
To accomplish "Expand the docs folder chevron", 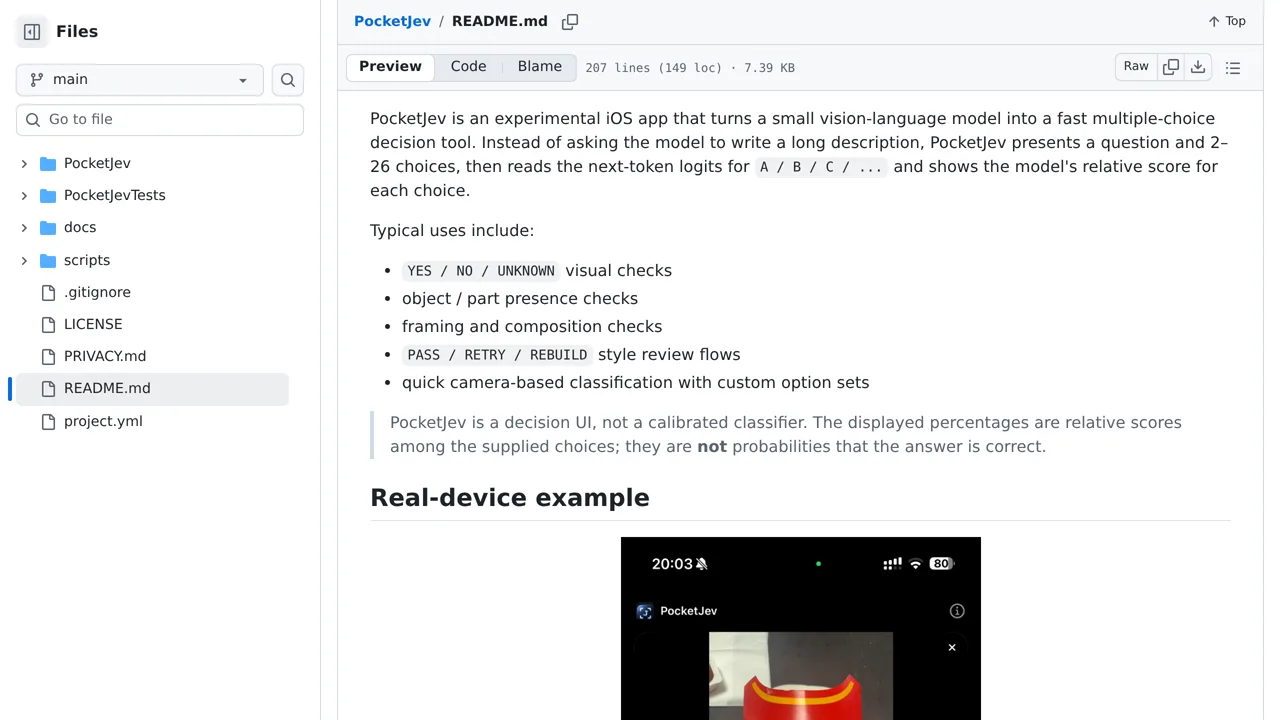I will (24, 227).
